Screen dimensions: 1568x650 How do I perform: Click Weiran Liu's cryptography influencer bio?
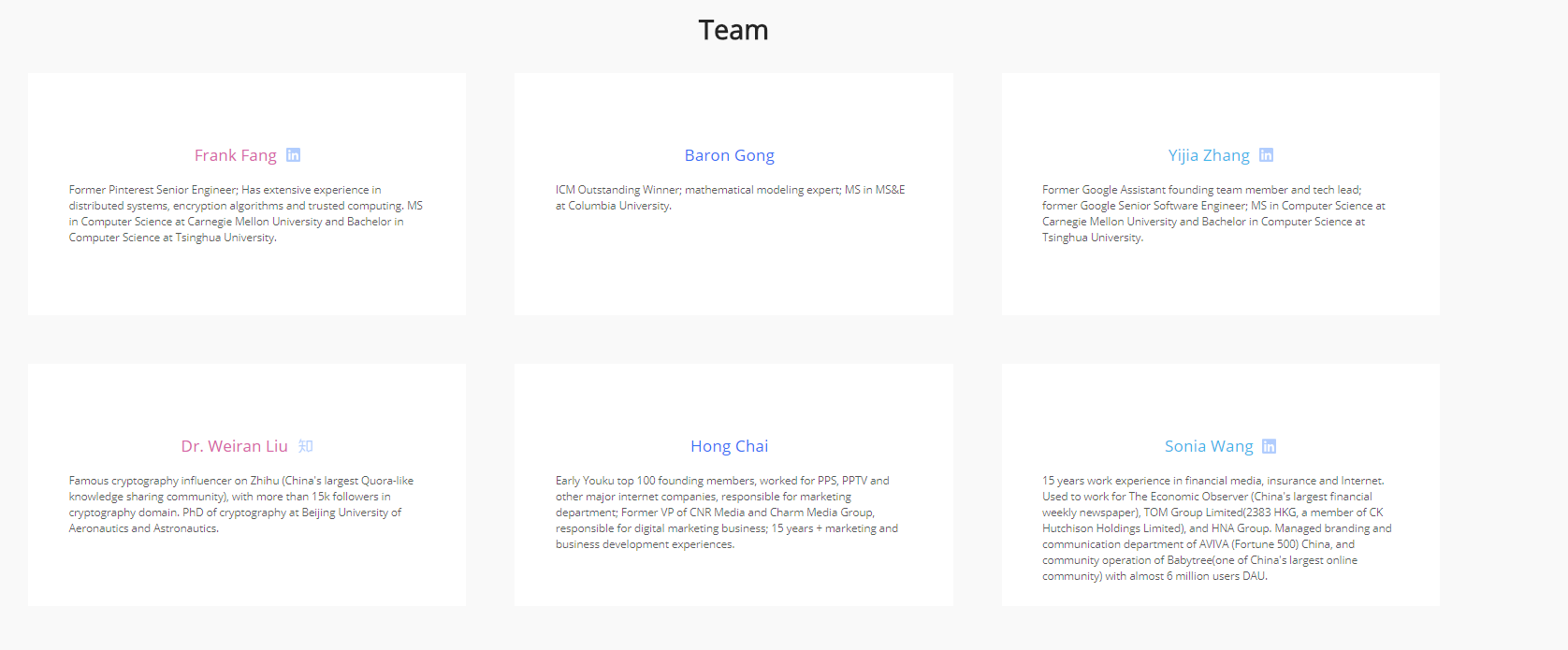[241, 504]
